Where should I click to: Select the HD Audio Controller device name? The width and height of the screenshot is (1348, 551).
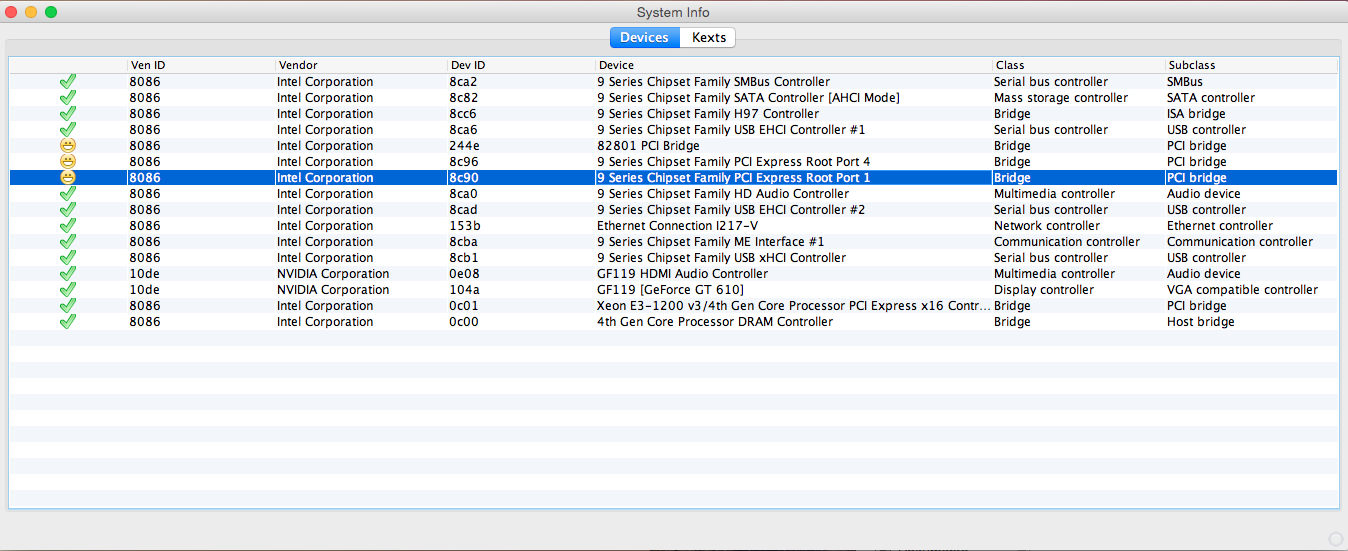pyautogui.click(x=723, y=194)
